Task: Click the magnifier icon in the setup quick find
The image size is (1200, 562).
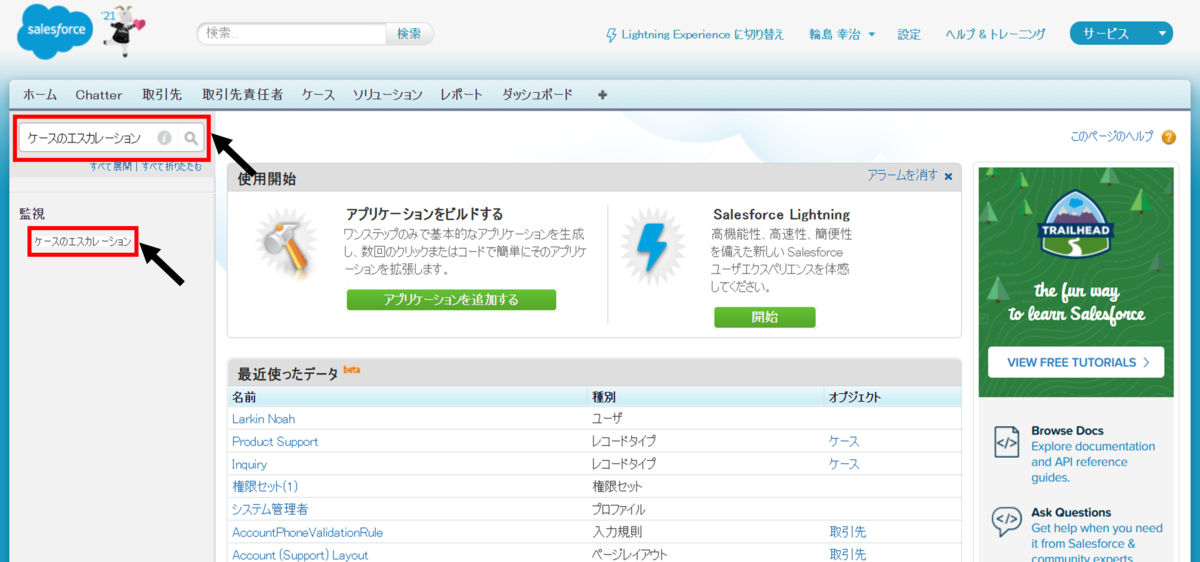Action: (x=191, y=138)
